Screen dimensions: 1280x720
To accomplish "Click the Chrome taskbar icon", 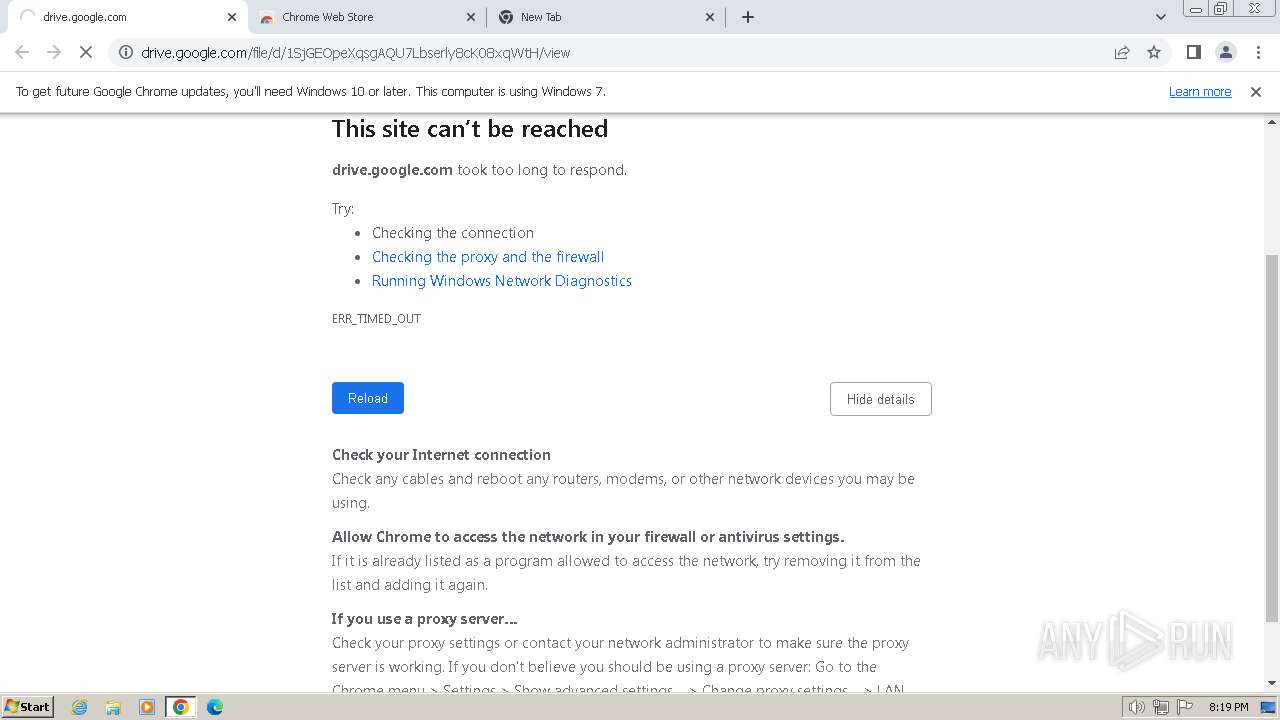I will (181, 707).
